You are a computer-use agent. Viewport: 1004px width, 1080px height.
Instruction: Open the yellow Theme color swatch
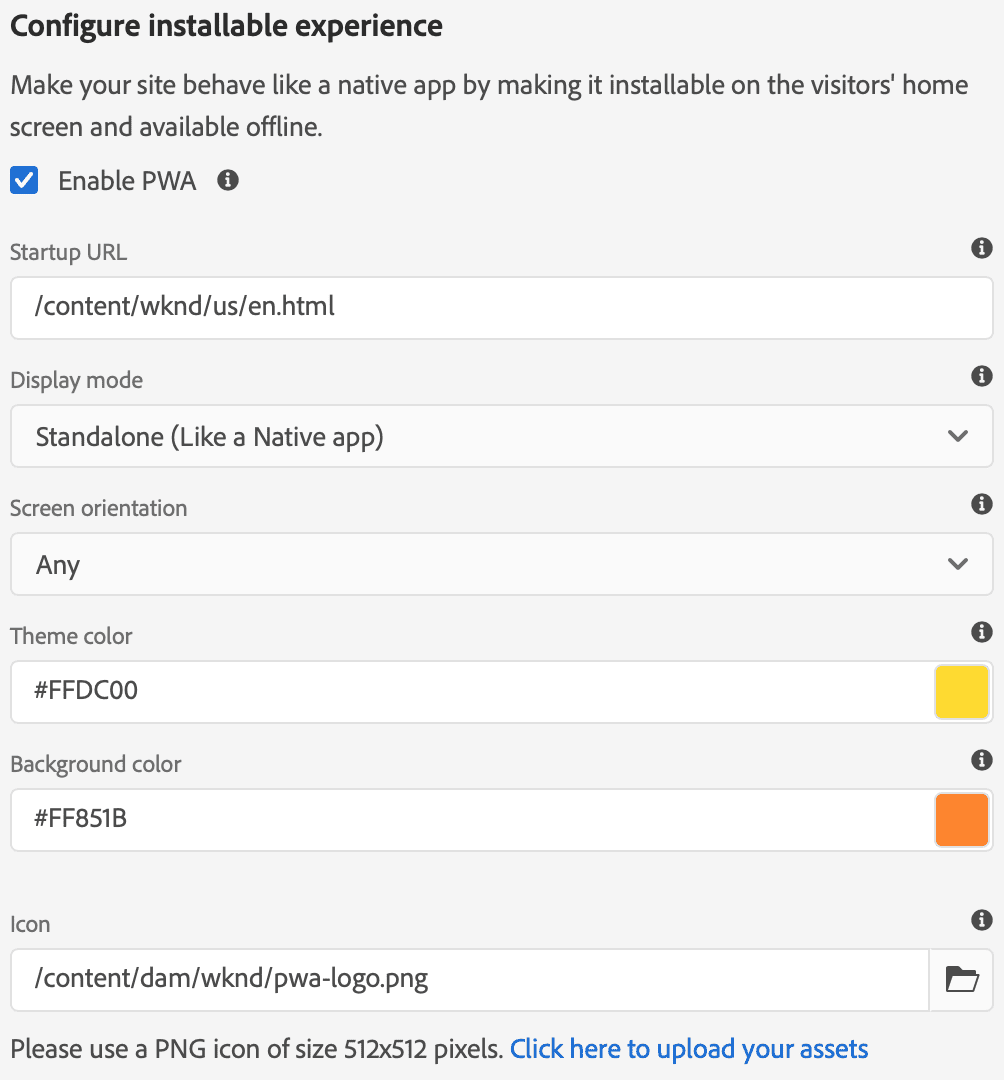pyautogui.click(x=961, y=691)
